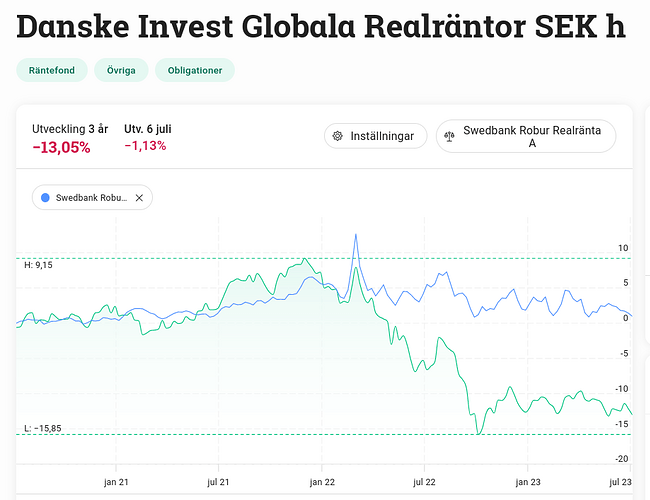The image size is (650, 500).
Task: Click the jan 22 axis label
Action: [x=322, y=481]
